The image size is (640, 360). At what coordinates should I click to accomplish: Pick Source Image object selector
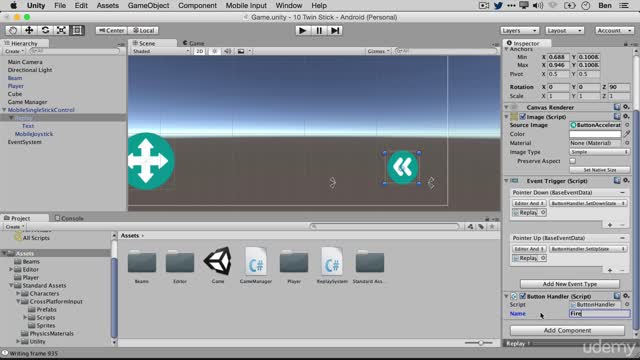point(627,125)
